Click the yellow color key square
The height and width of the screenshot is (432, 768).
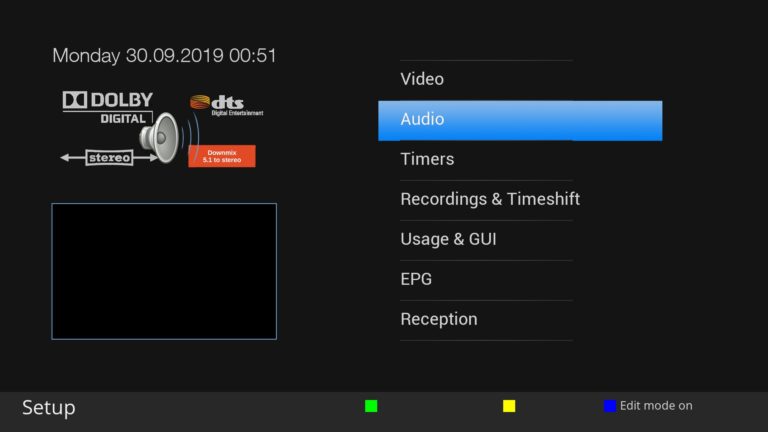pyautogui.click(x=509, y=406)
